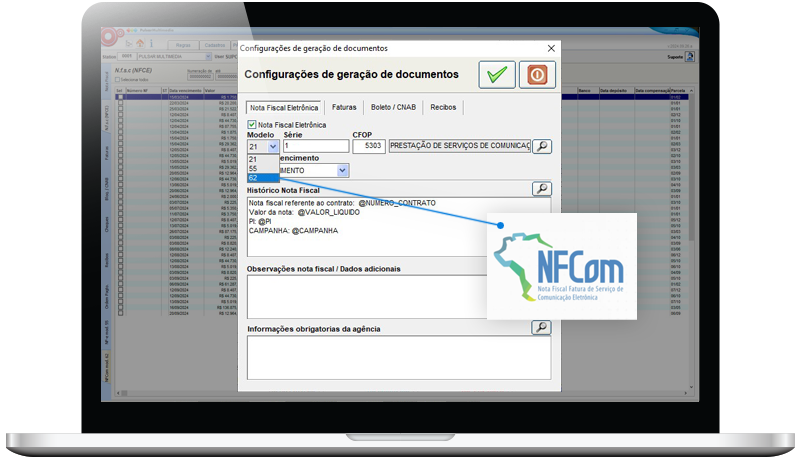Switch to the Nota Fiscal Eletrônica tab
800x460 pixels.
pyautogui.click(x=284, y=108)
